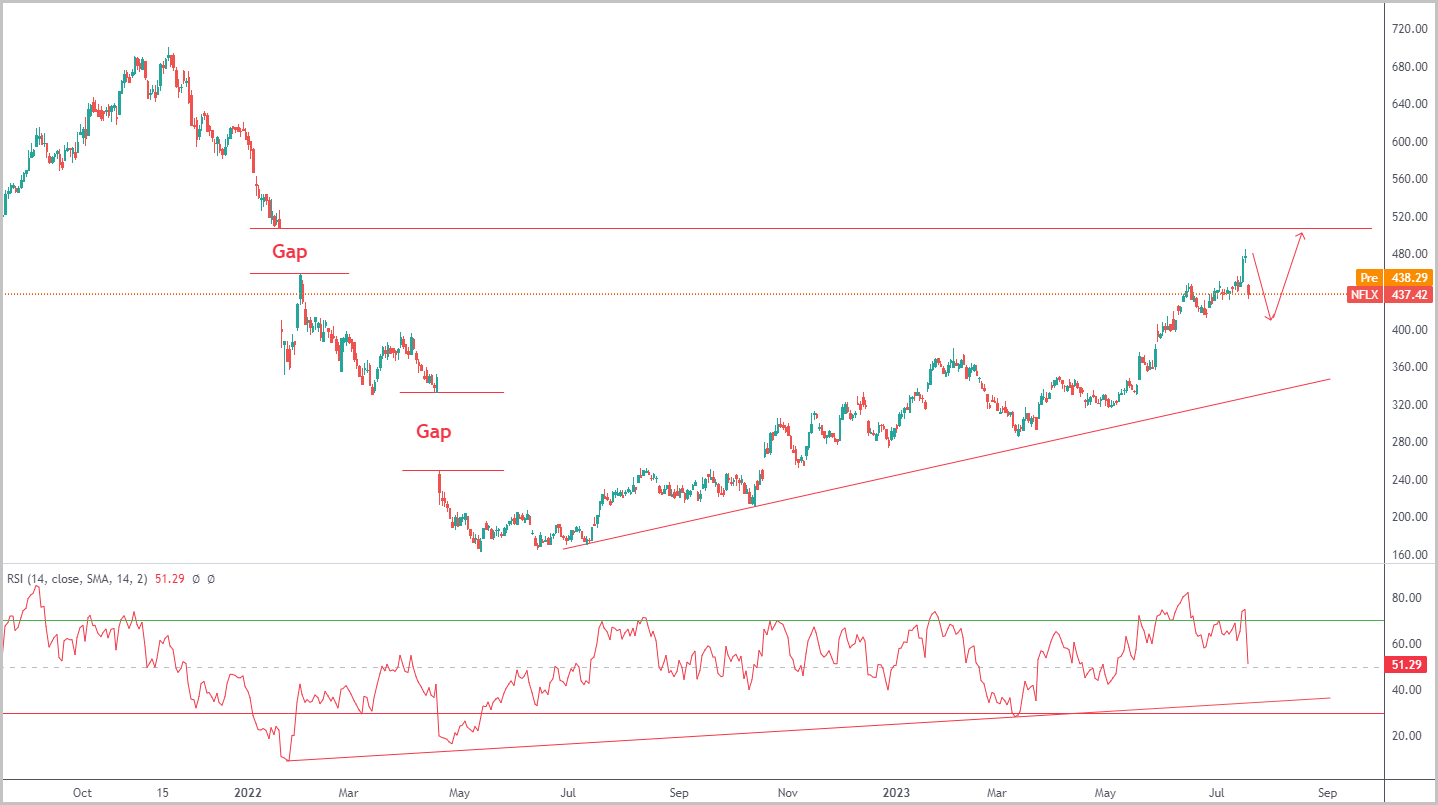The height and width of the screenshot is (805, 1438).
Task: Click the 400.00 price axis label
Action: (x=1408, y=330)
